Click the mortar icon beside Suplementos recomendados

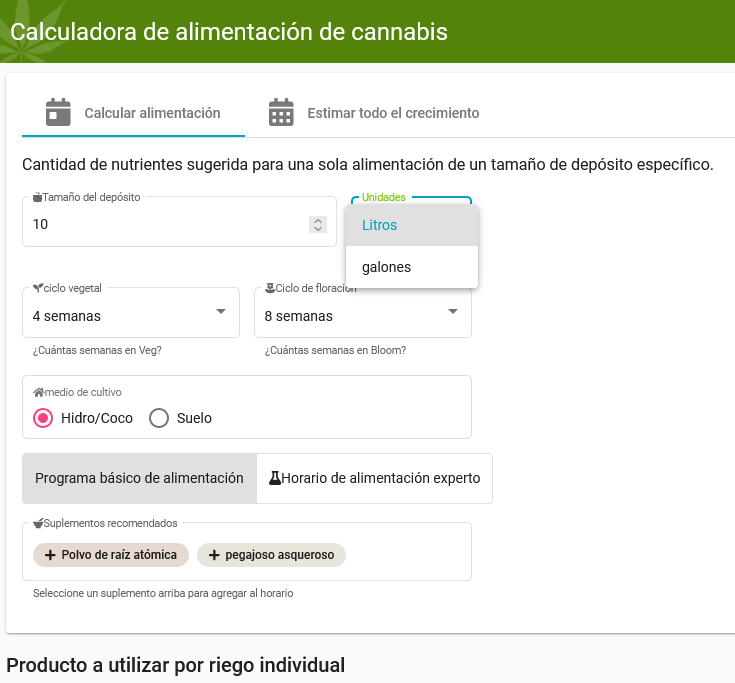pyautogui.click(x=38, y=523)
